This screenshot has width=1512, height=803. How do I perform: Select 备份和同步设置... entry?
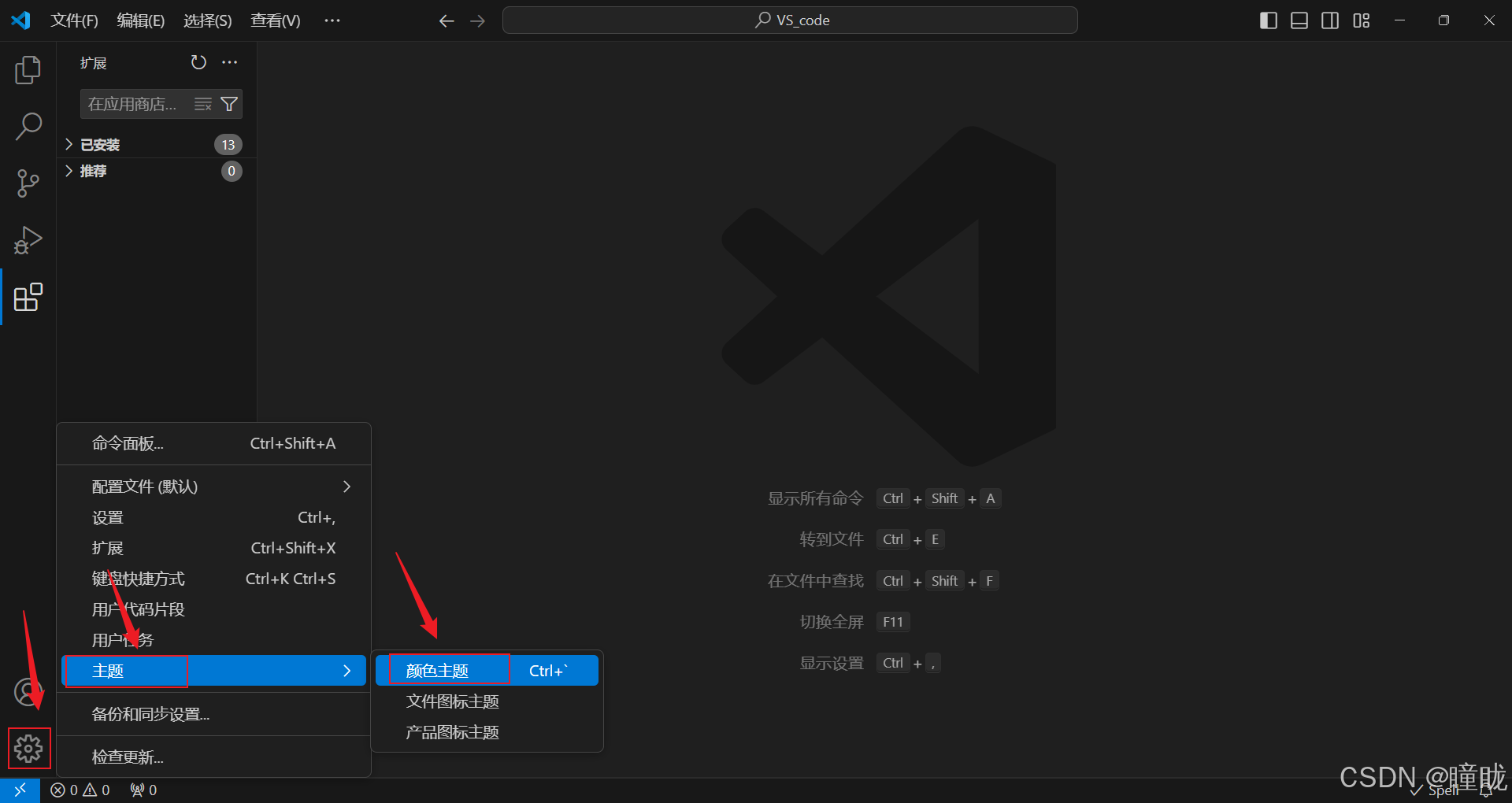[x=213, y=714]
